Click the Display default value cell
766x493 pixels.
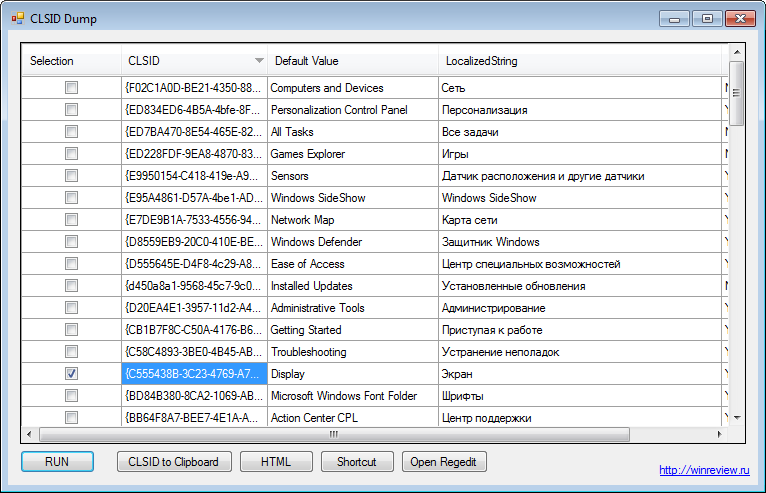pyautogui.click(x=353, y=374)
